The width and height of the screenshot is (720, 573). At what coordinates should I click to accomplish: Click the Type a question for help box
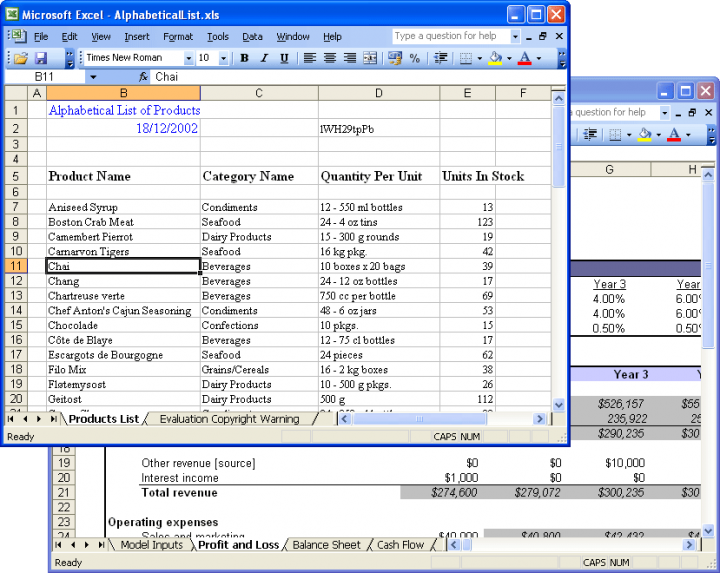(450, 36)
